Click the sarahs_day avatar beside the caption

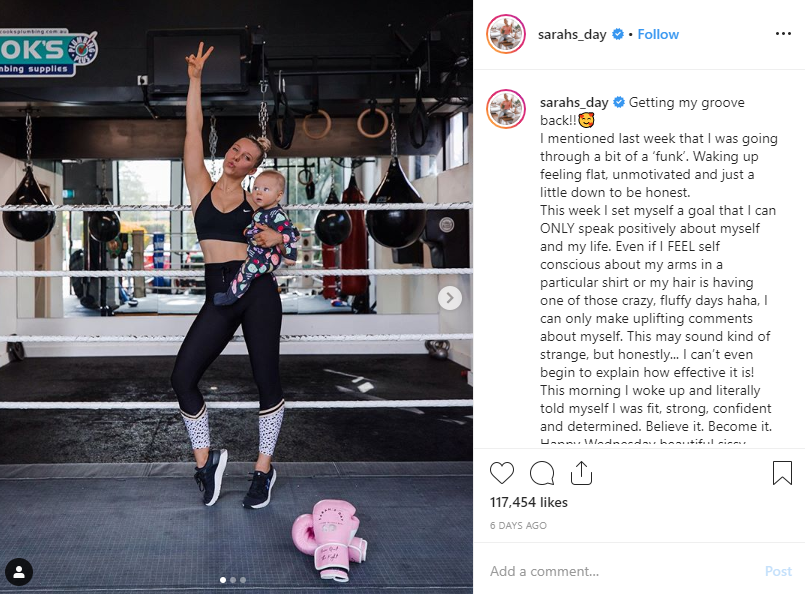click(506, 109)
